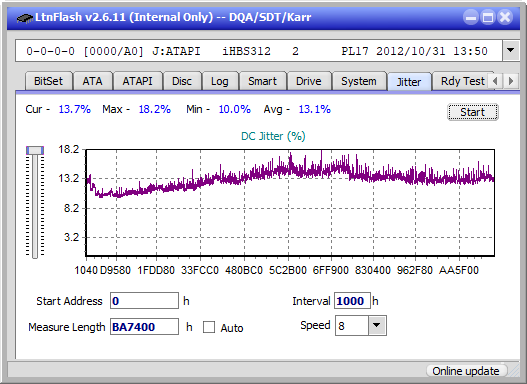Switch to the ATA tab
The image size is (527, 384).
coord(92,81)
